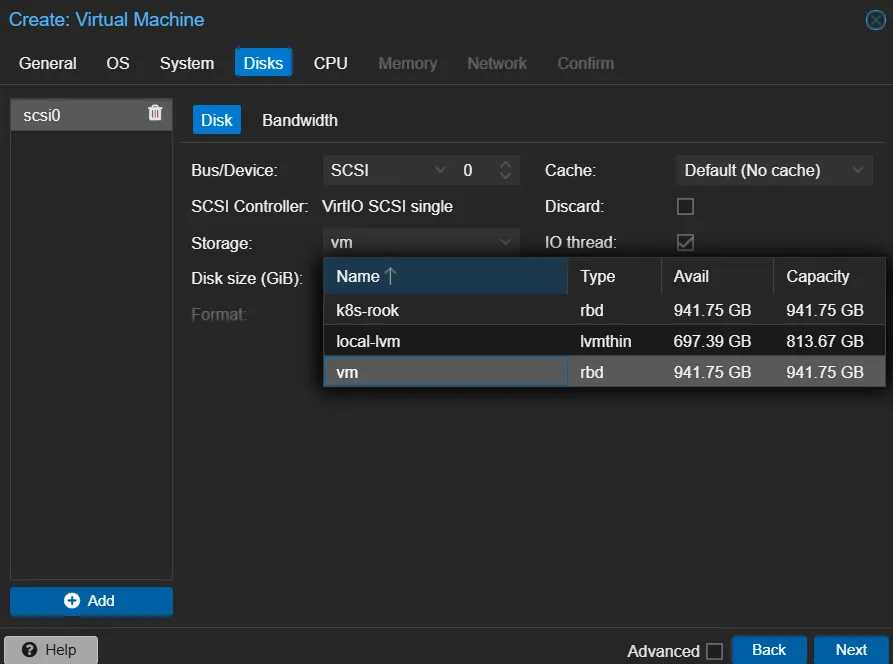
Task: Click the 697.39 GB available cell
Action: point(718,341)
